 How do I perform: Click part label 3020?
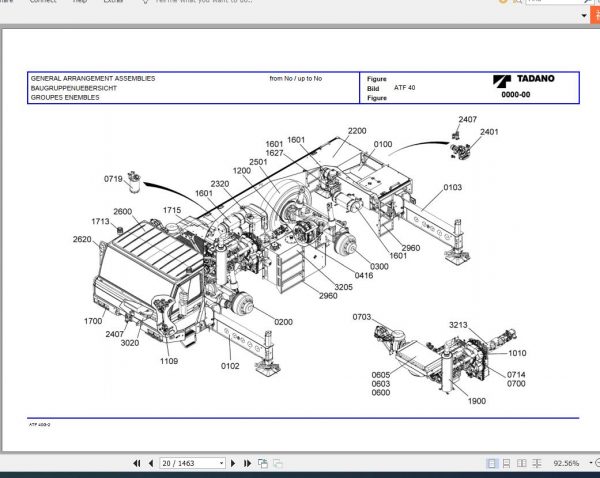click(x=130, y=343)
